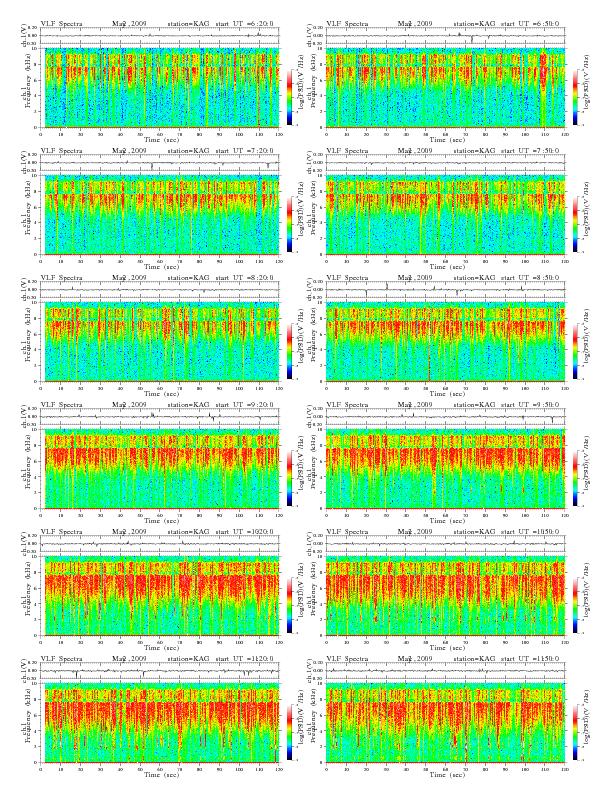Click the ch.1(V) waveform strip above the 6:50:0 spectrogram
The width and height of the screenshot is (612, 792).
point(445,35)
